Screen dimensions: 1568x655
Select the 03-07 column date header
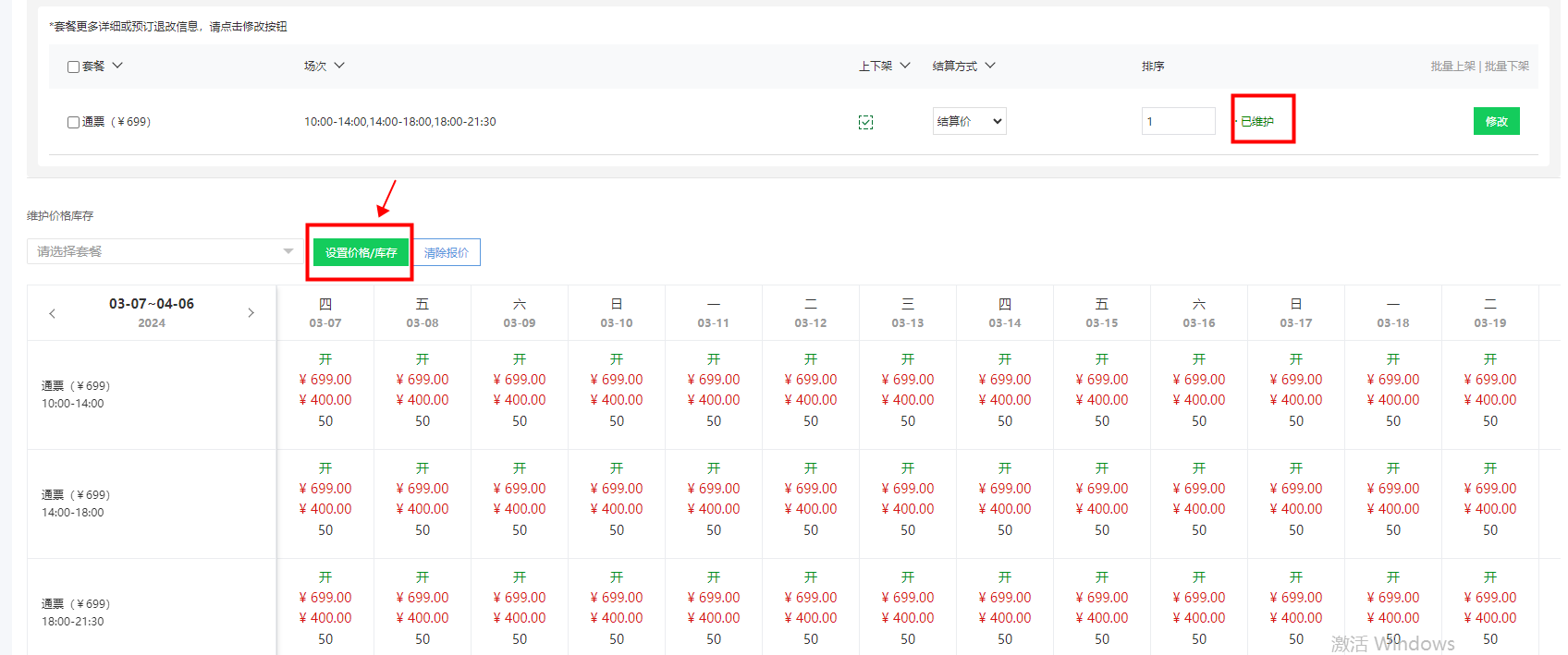pos(325,313)
